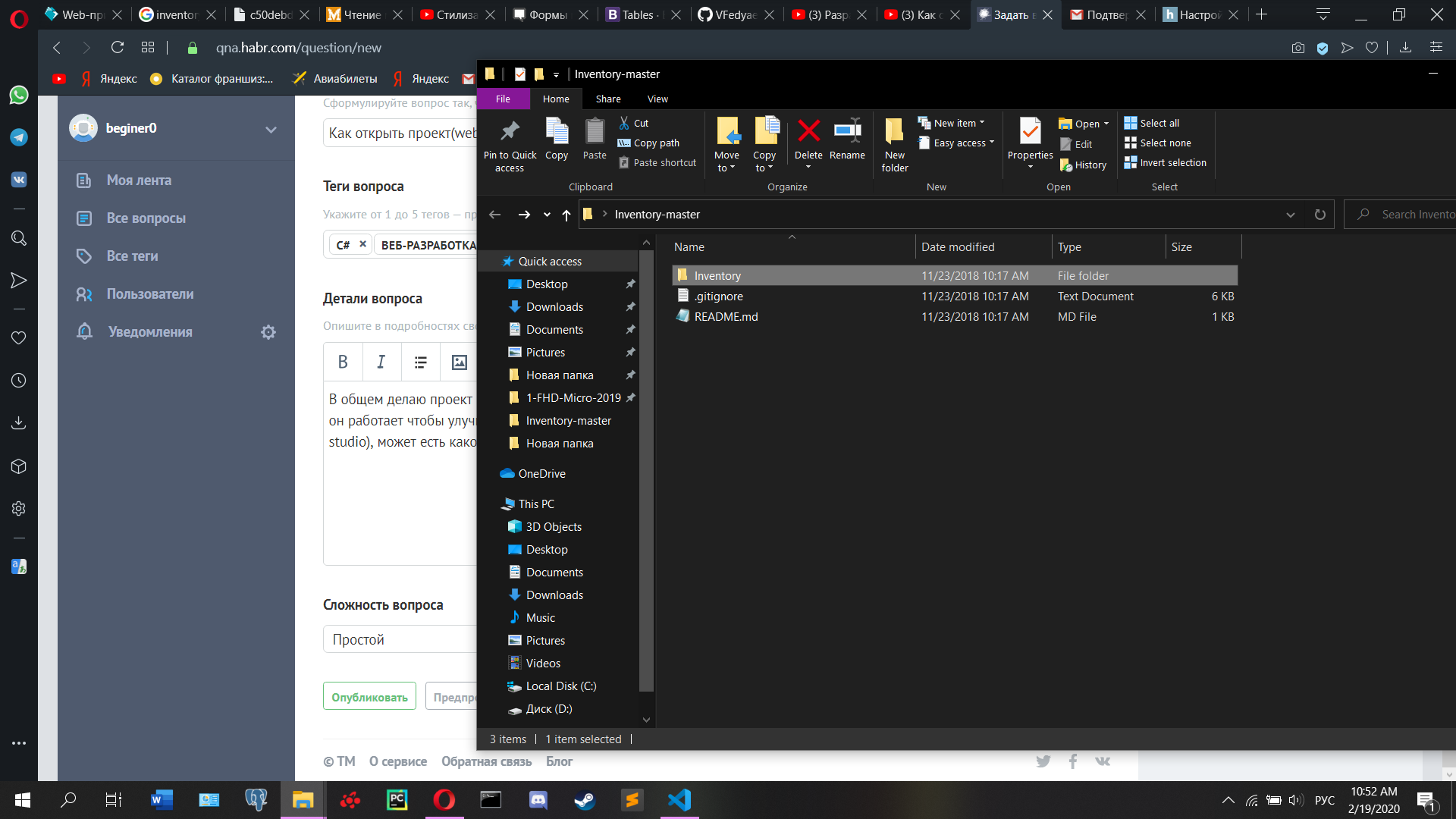Expand beginer0 account menu
The width and height of the screenshot is (1456, 819).
(271, 129)
